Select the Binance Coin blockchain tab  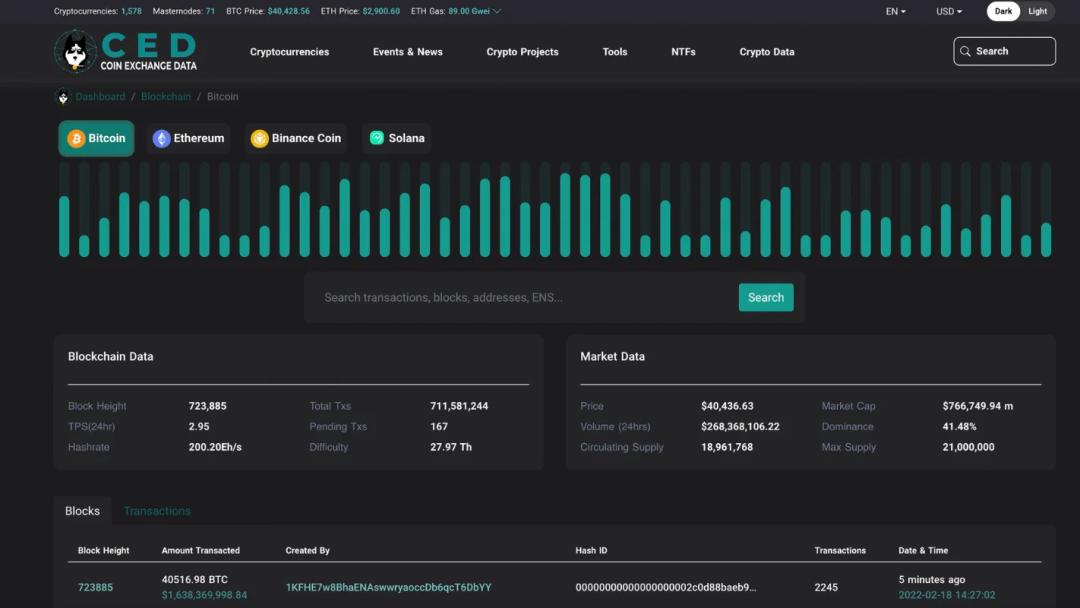pos(296,138)
